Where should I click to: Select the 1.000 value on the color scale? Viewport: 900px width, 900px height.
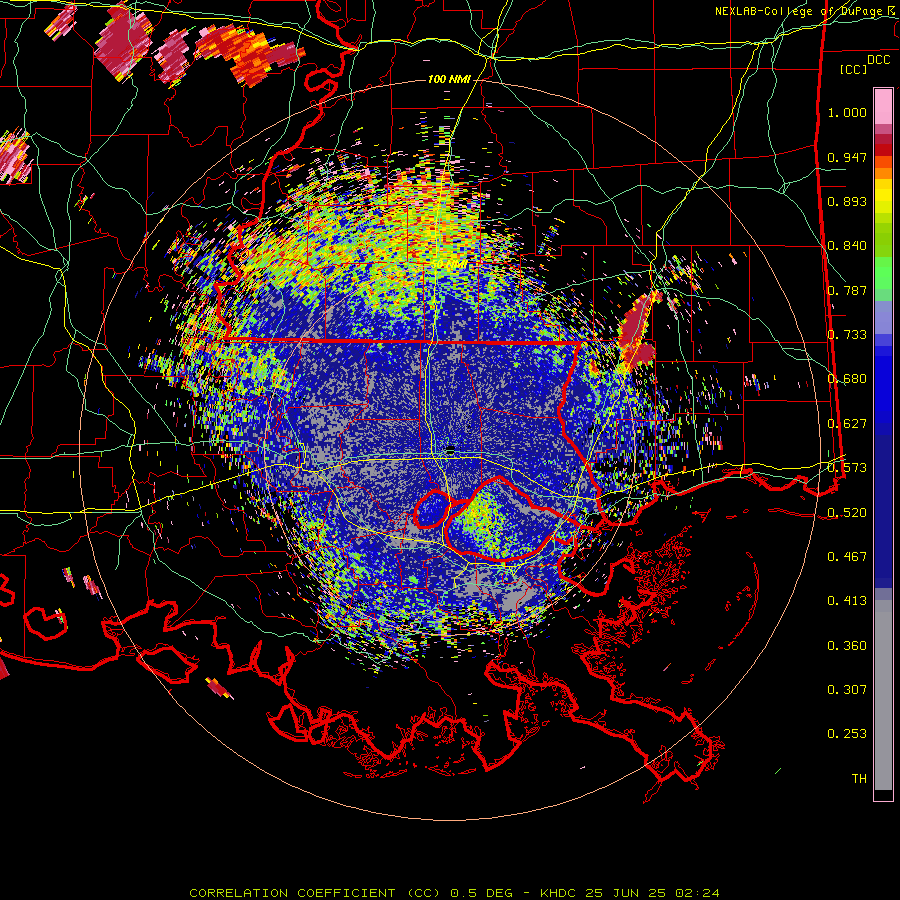point(847,112)
